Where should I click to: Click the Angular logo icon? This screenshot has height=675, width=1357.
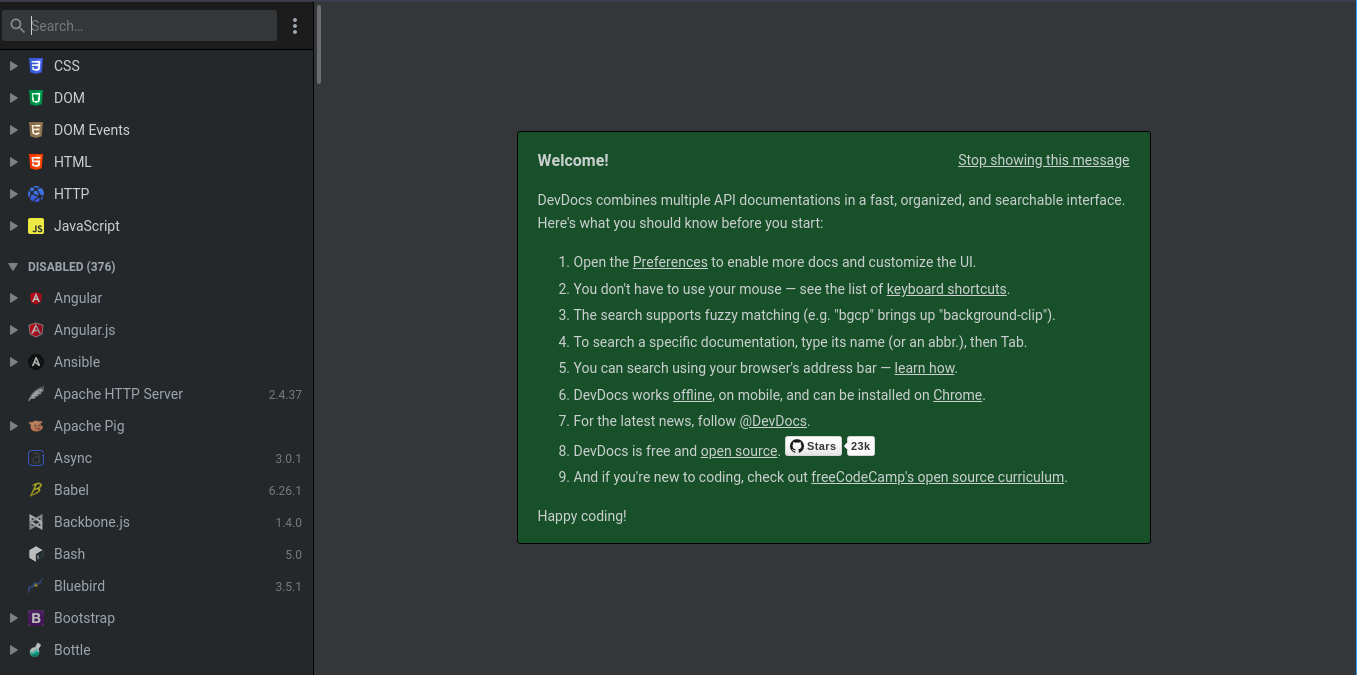pos(36,298)
